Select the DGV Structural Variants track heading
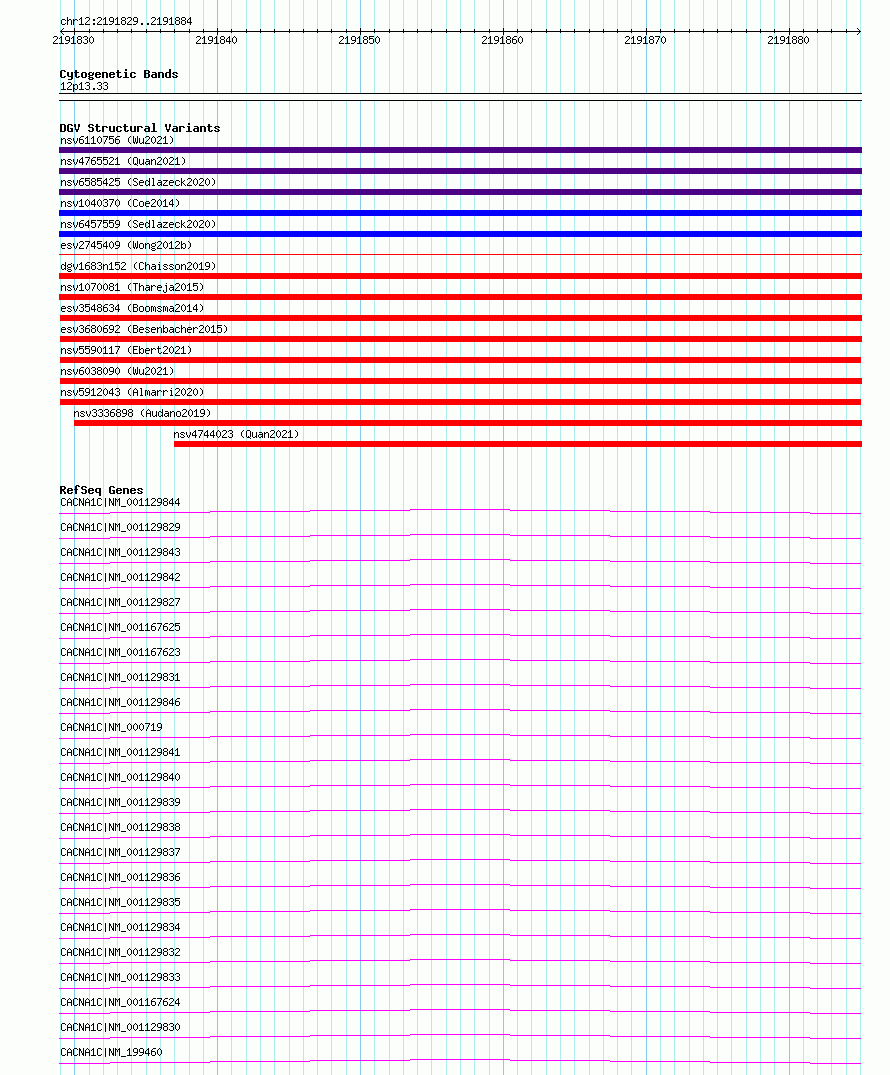Image resolution: width=890 pixels, height=1075 pixels. click(140, 128)
